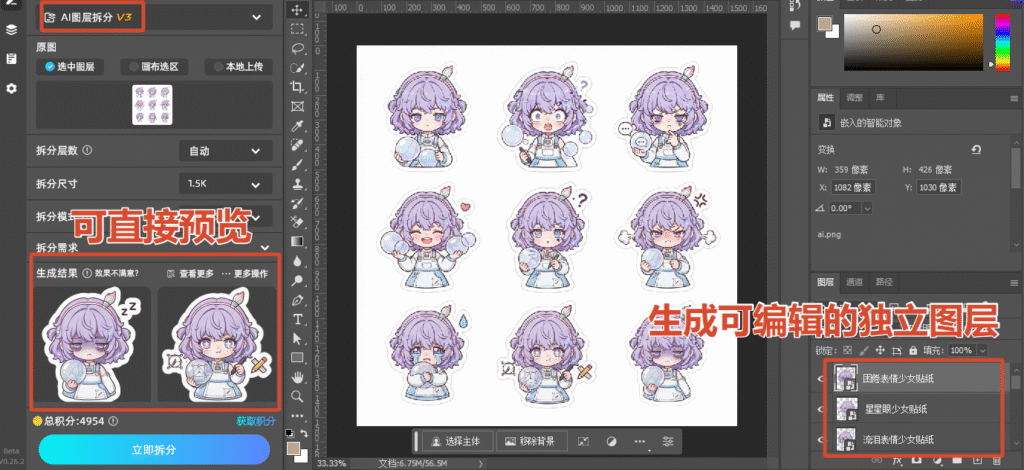Select the Rectangular Marquee tool
This screenshot has width=1024, height=470.
(298, 29)
